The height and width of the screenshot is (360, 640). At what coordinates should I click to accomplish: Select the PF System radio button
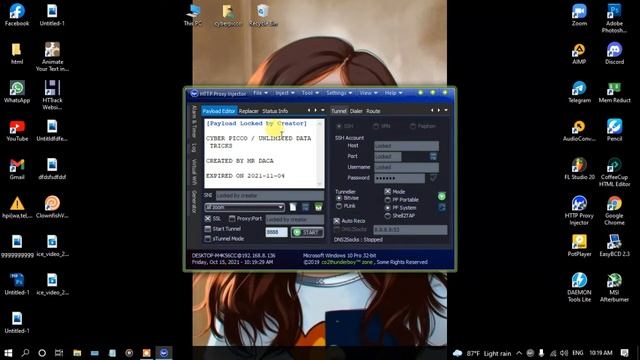pos(388,208)
